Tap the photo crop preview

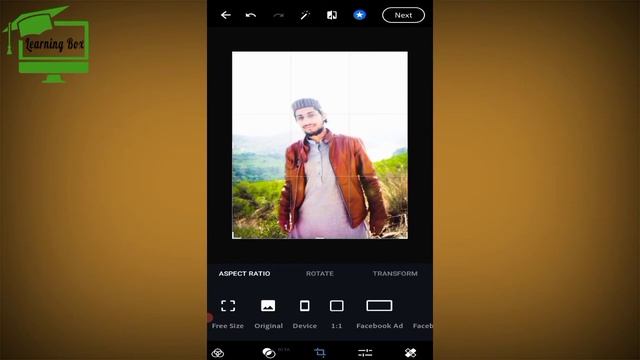coord(320,145)
